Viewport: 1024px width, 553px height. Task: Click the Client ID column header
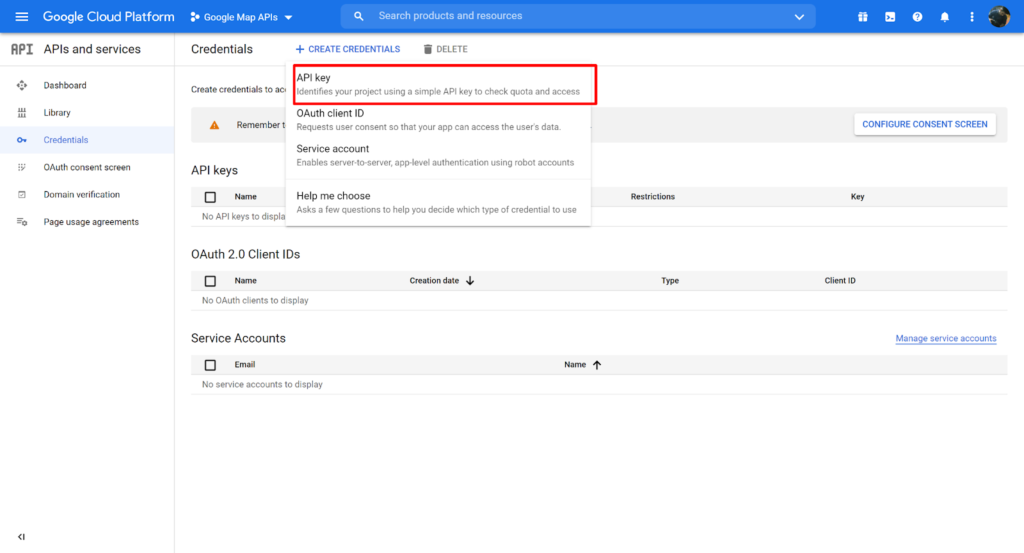840,281
